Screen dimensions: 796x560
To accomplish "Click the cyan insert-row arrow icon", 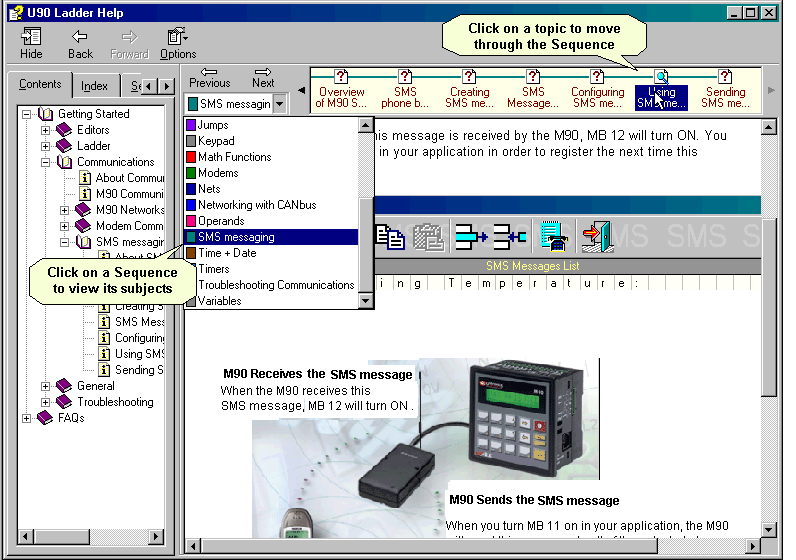I will pyautogui.click(x=471, y=237).
